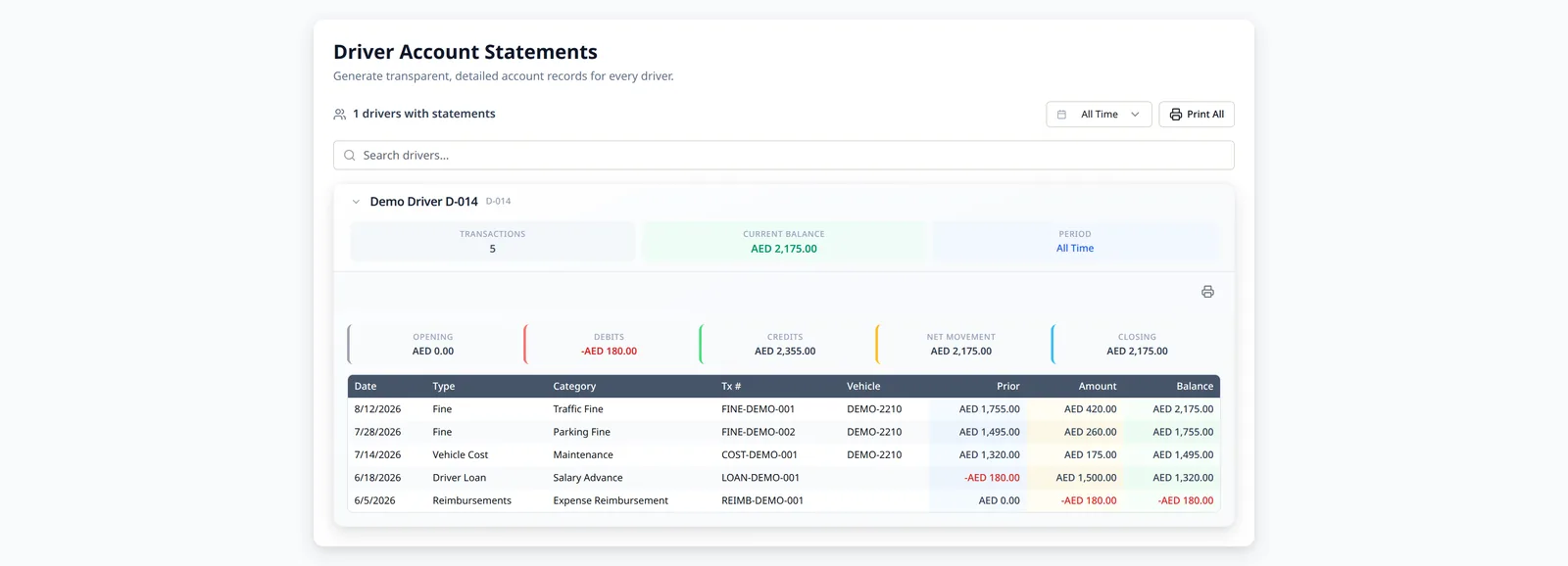
Task: Click the 6/5/2026 date cell
Action: coord(374,500)
